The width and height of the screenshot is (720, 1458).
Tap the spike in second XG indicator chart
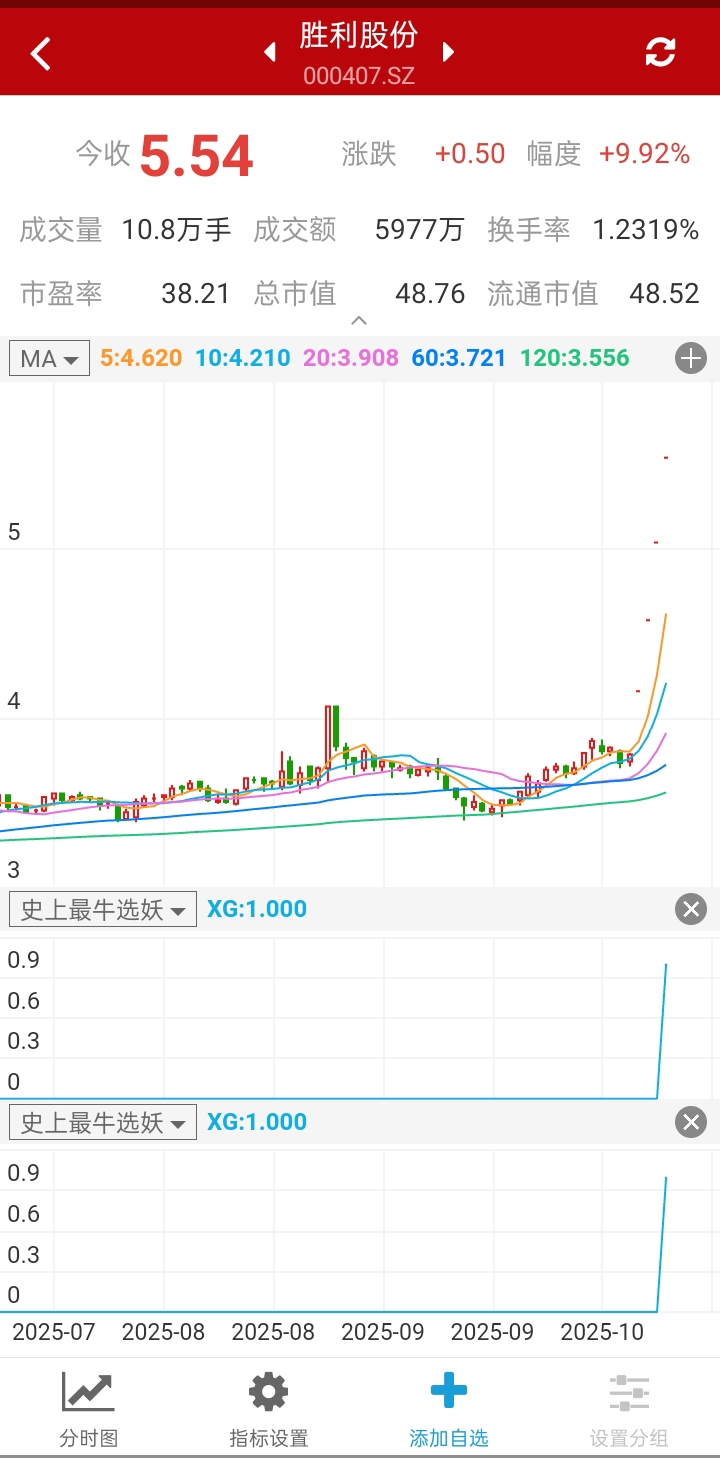(662, 1244)
